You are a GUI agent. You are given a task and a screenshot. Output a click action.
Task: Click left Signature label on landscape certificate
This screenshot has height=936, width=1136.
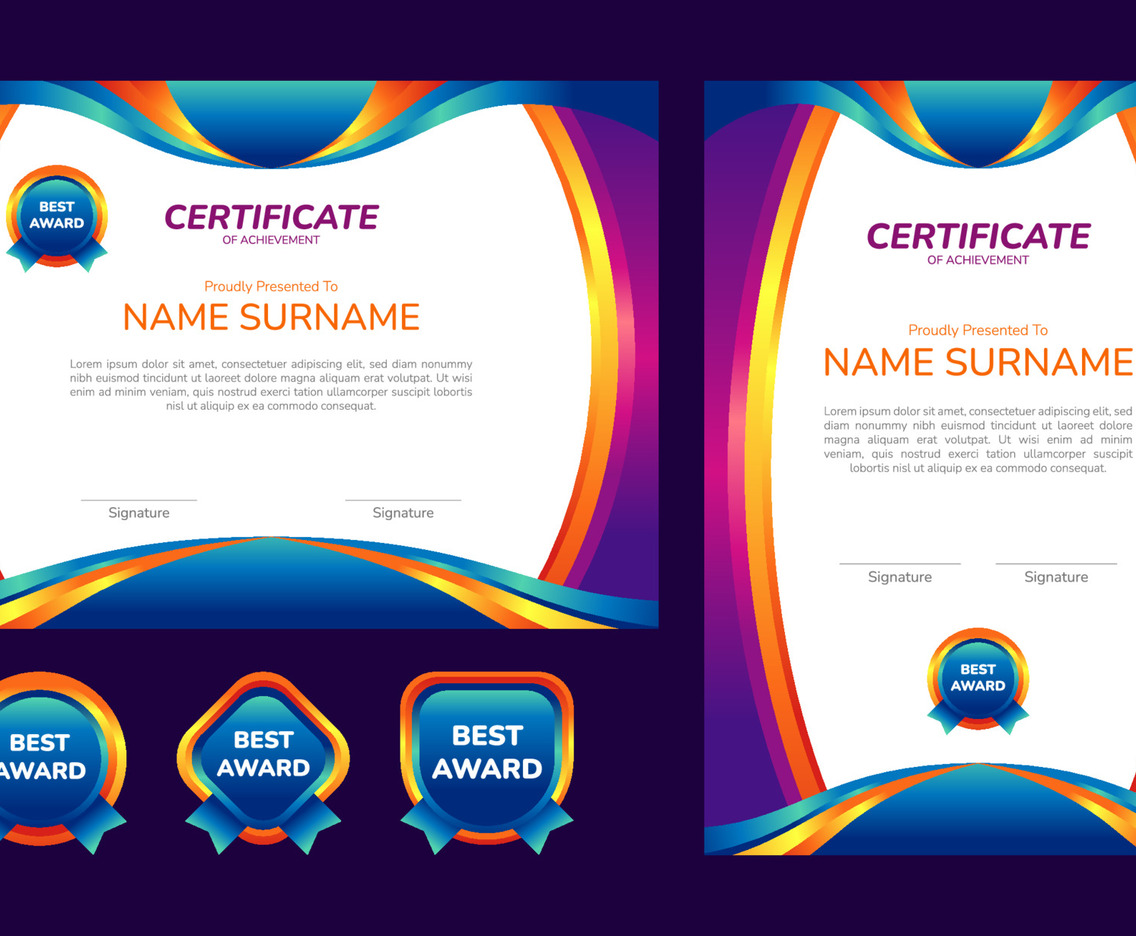(139, 513)
